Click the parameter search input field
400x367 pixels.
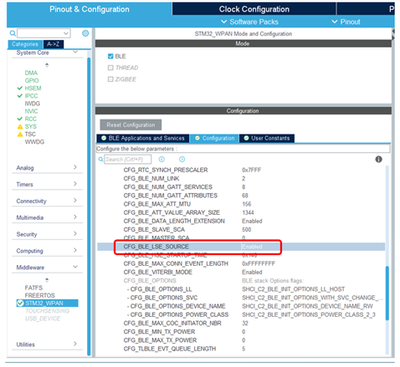click(128, 159)
